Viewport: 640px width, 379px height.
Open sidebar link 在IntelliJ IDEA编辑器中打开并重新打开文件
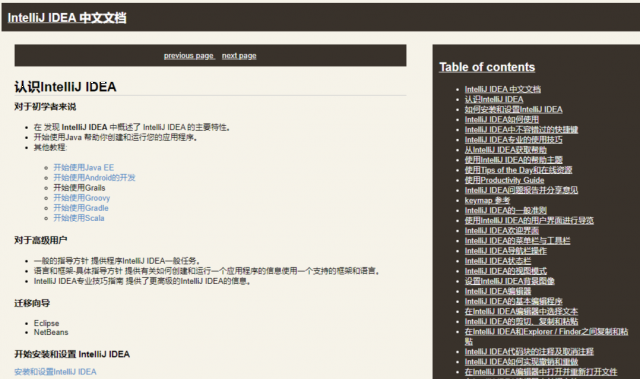point(541,372)
